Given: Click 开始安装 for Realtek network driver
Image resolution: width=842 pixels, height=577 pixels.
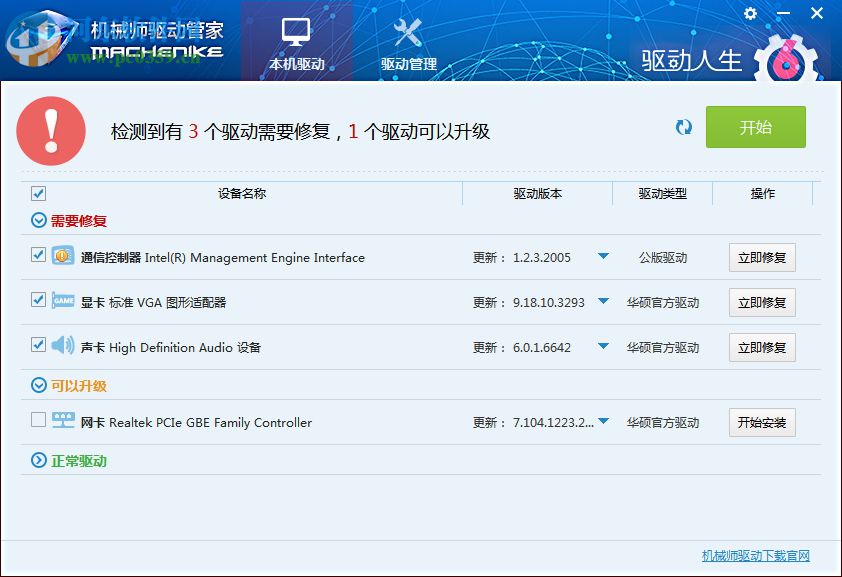Looking at the screenshot, I should (x=762, y=422).
